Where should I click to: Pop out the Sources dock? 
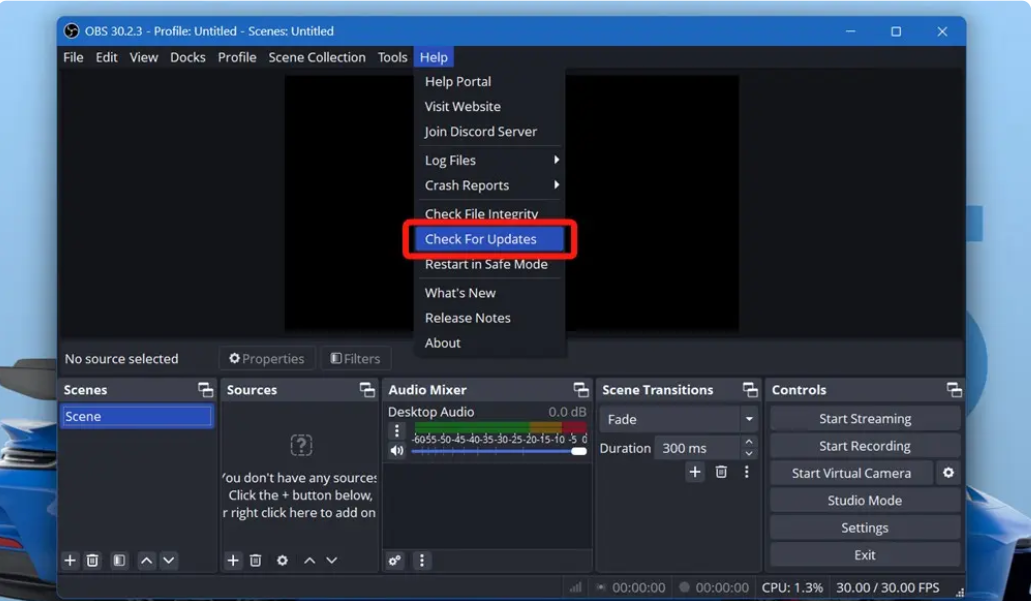[368, 390]
